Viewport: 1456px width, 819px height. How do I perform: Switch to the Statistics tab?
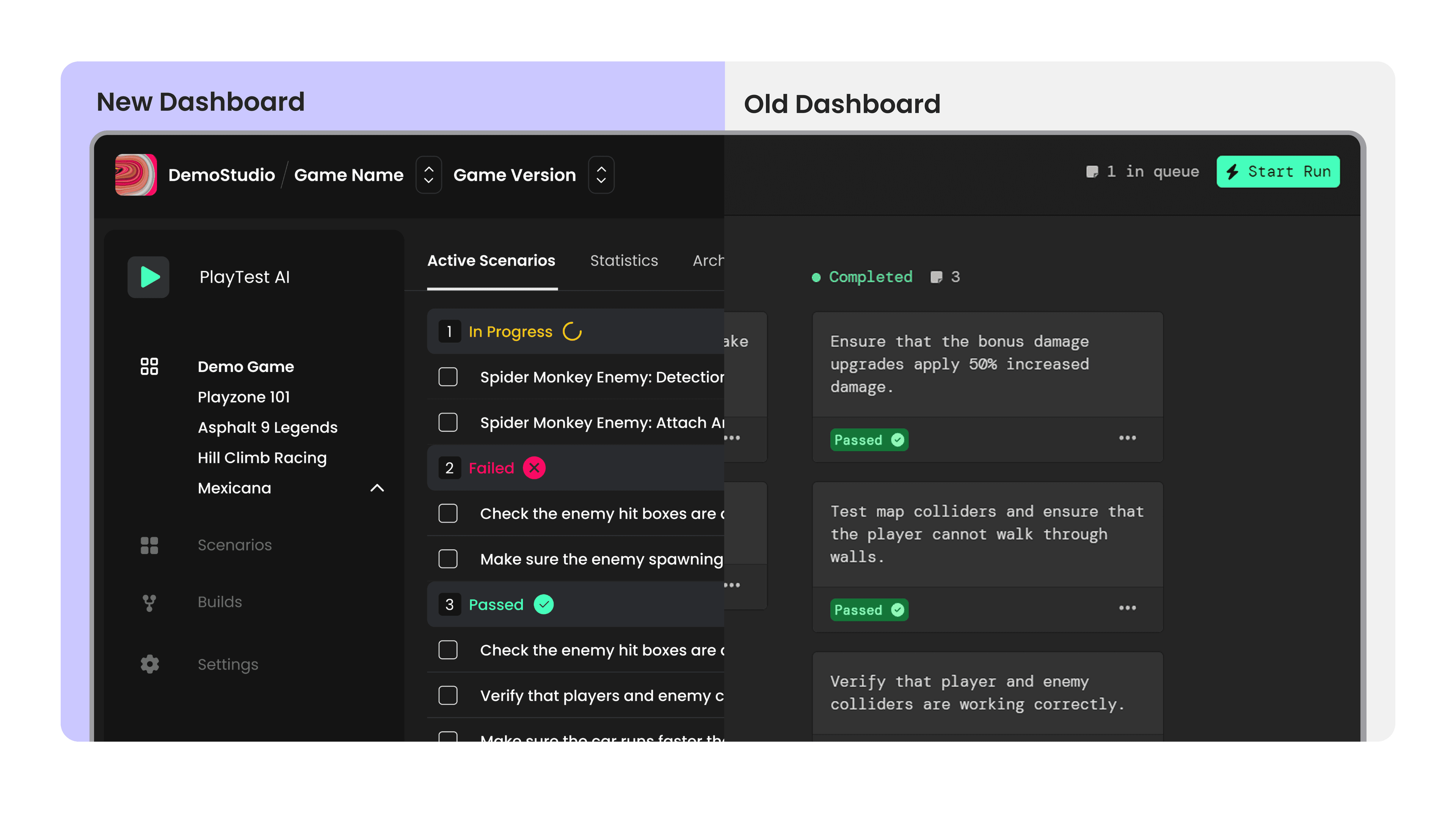coord(623,260)
